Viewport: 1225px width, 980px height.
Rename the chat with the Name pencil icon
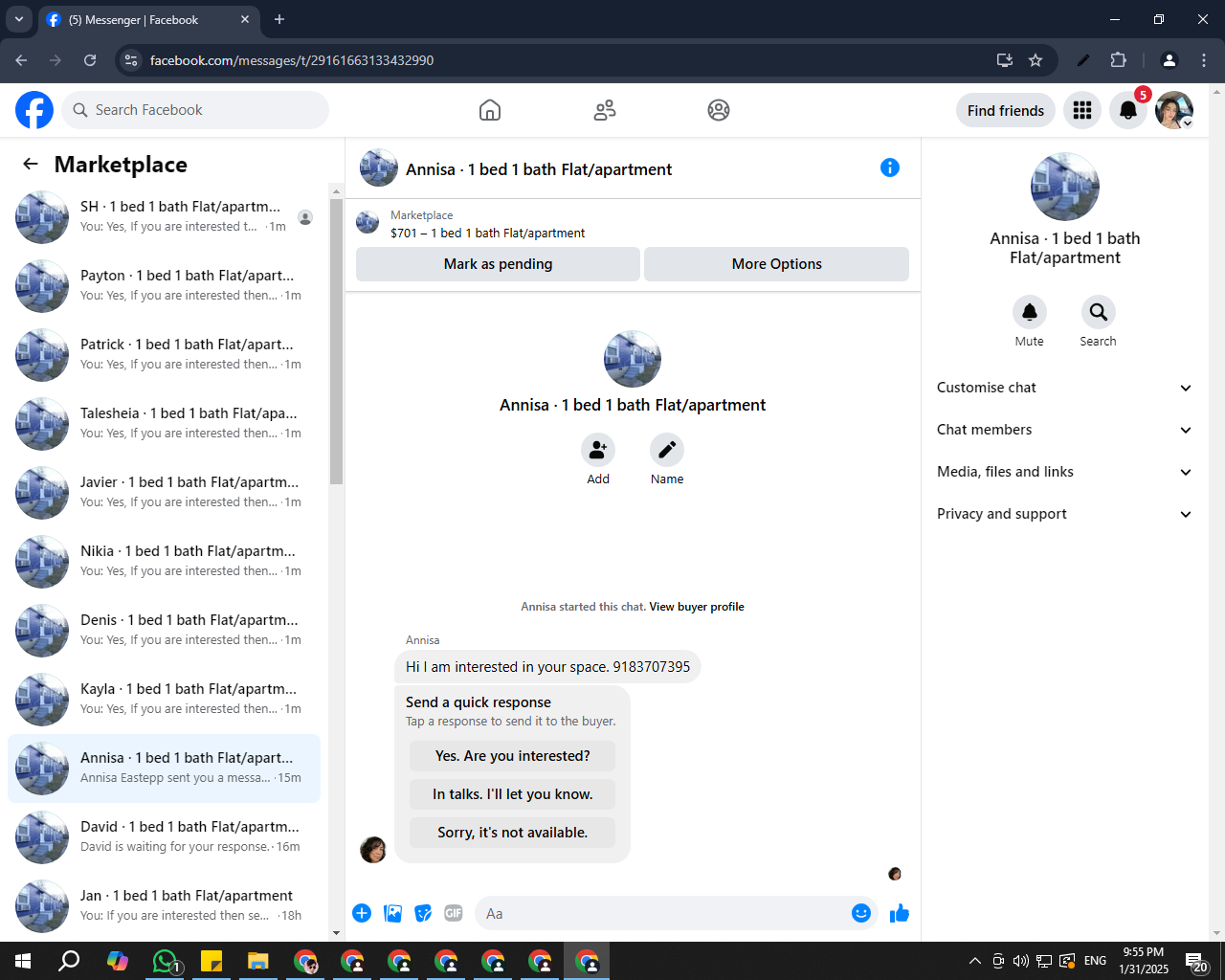pyautogui.click(x=667, y=450)
